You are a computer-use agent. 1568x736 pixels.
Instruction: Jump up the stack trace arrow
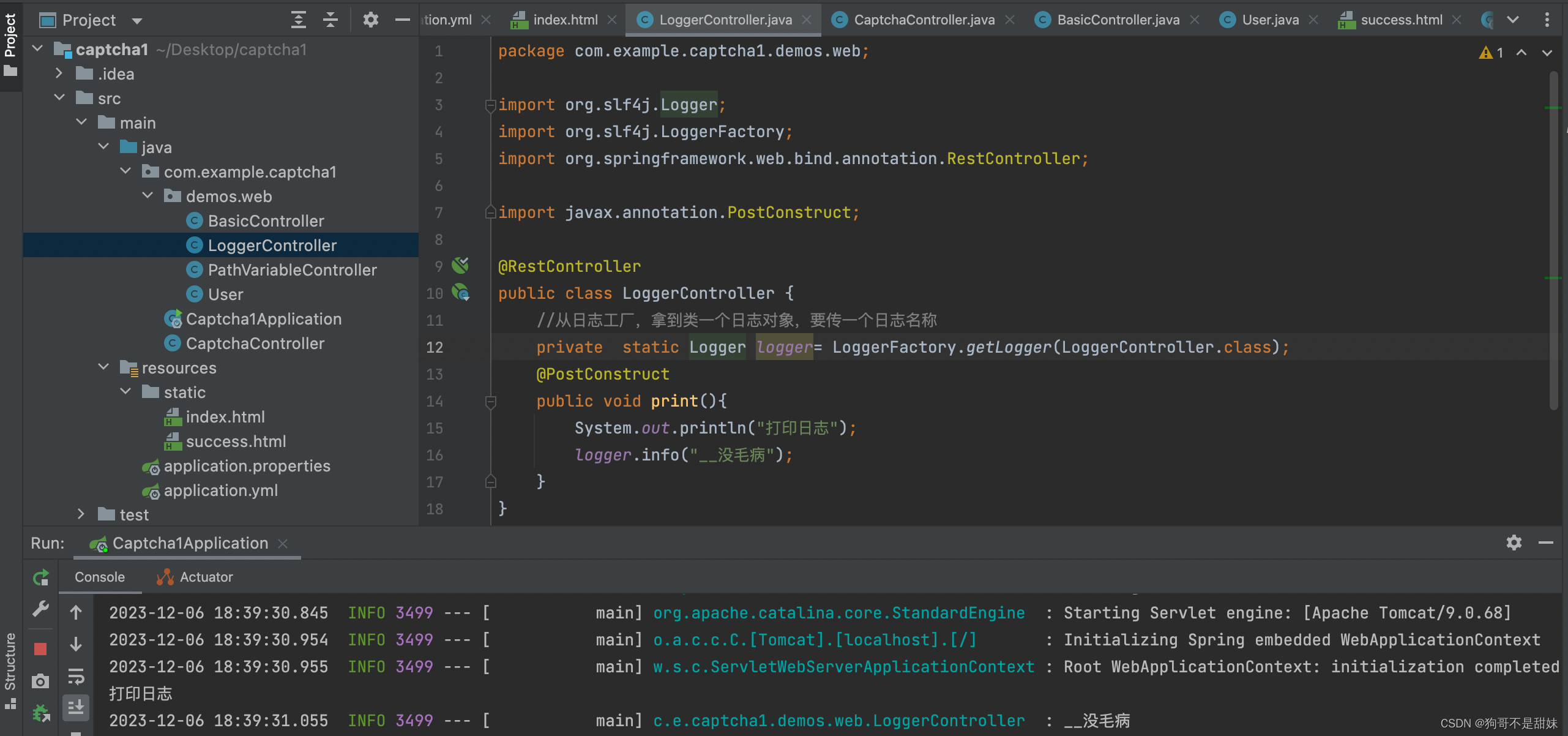tap(76, 612)
